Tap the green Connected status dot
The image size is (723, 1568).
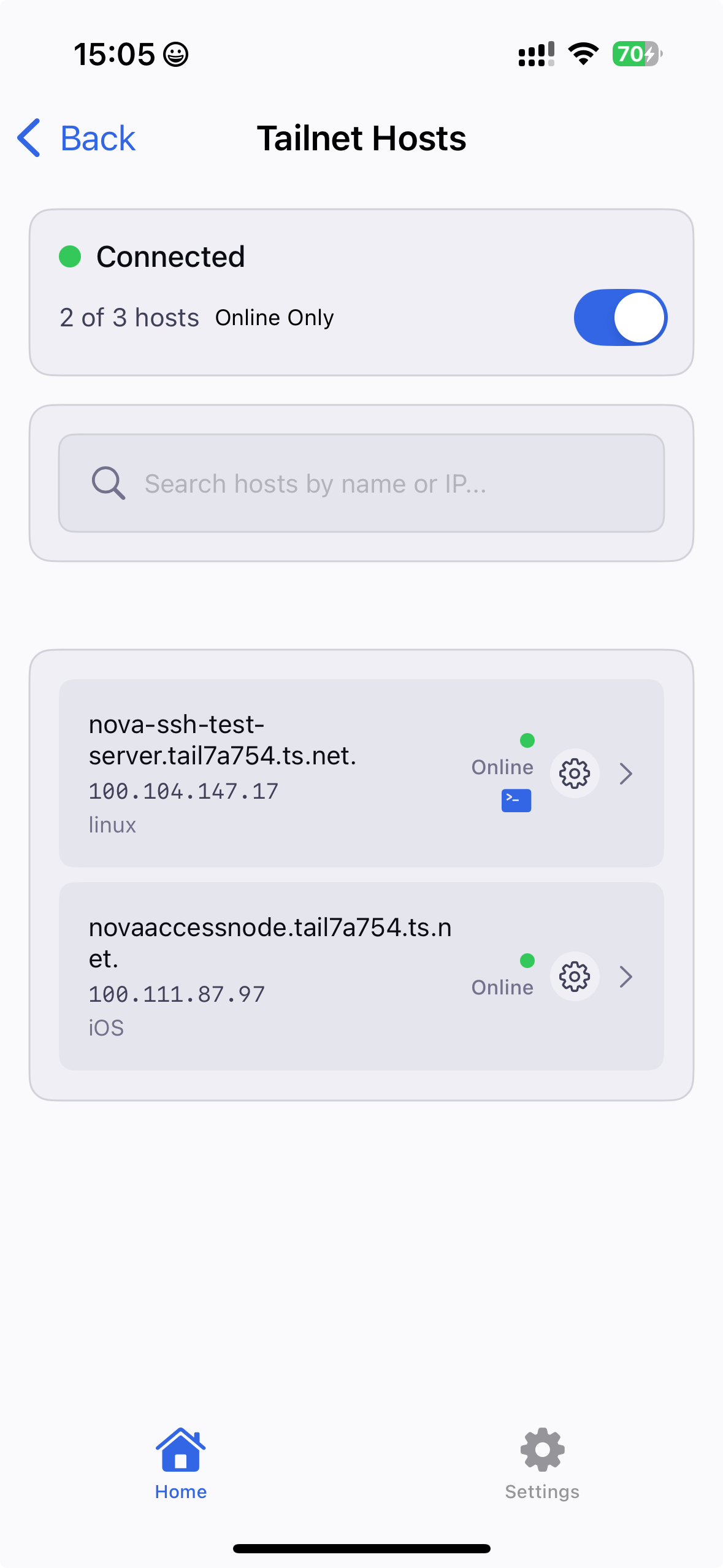pyautogui.click(x=70, y=256)
